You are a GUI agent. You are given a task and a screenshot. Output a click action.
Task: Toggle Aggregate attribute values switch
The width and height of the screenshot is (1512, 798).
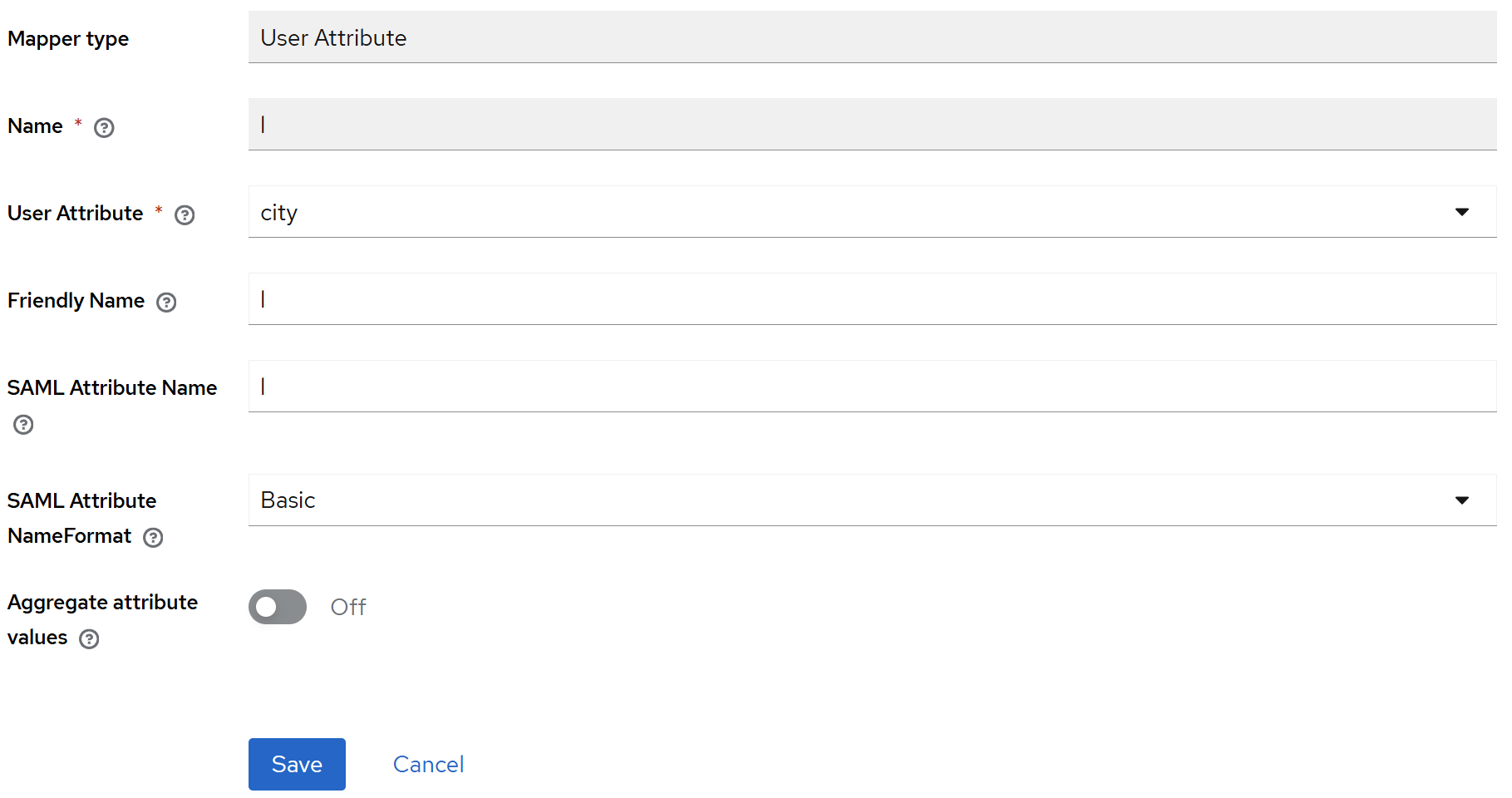pos(278,607)
